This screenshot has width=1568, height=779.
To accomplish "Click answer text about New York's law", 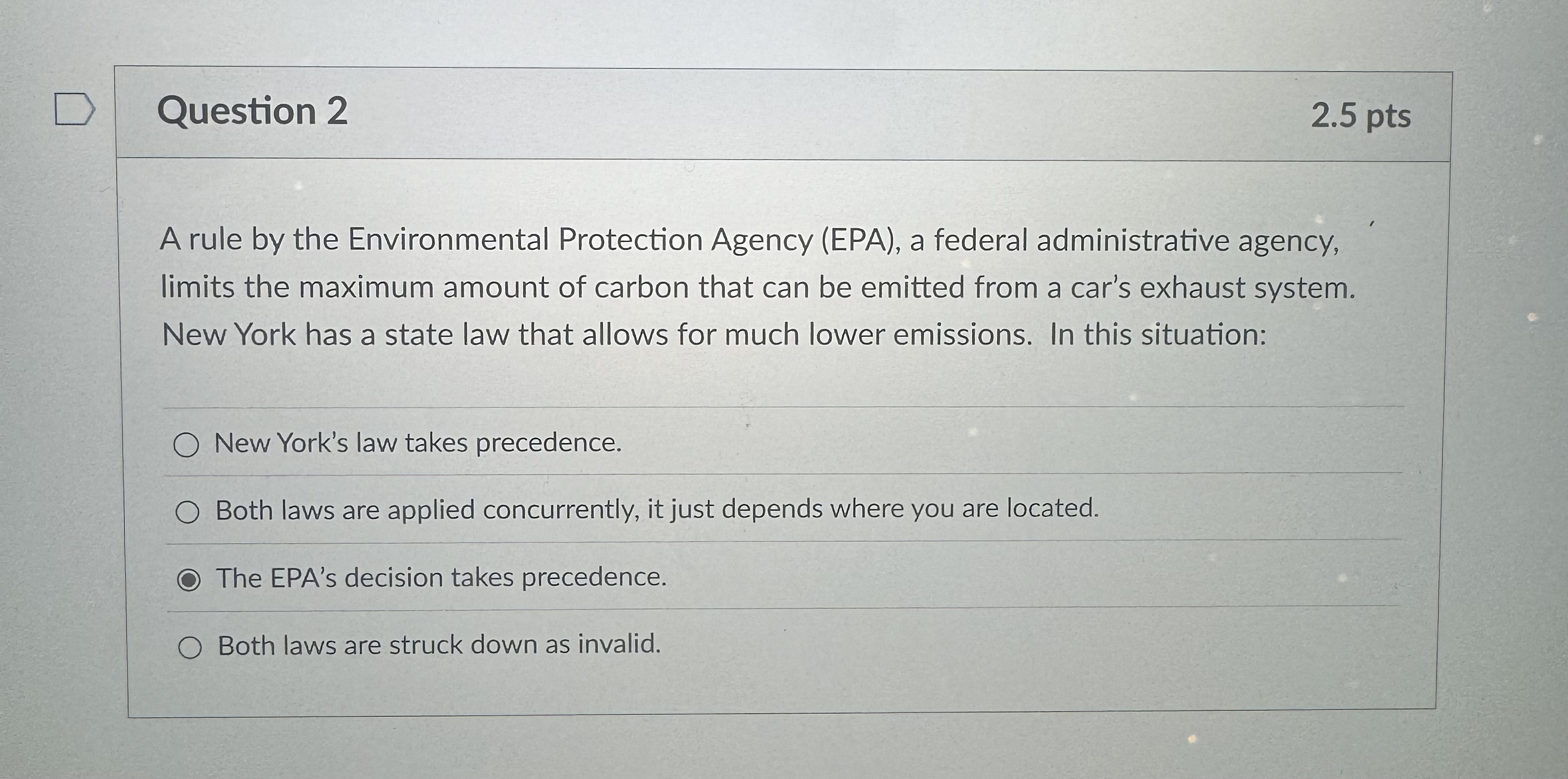I will (417, 444).
